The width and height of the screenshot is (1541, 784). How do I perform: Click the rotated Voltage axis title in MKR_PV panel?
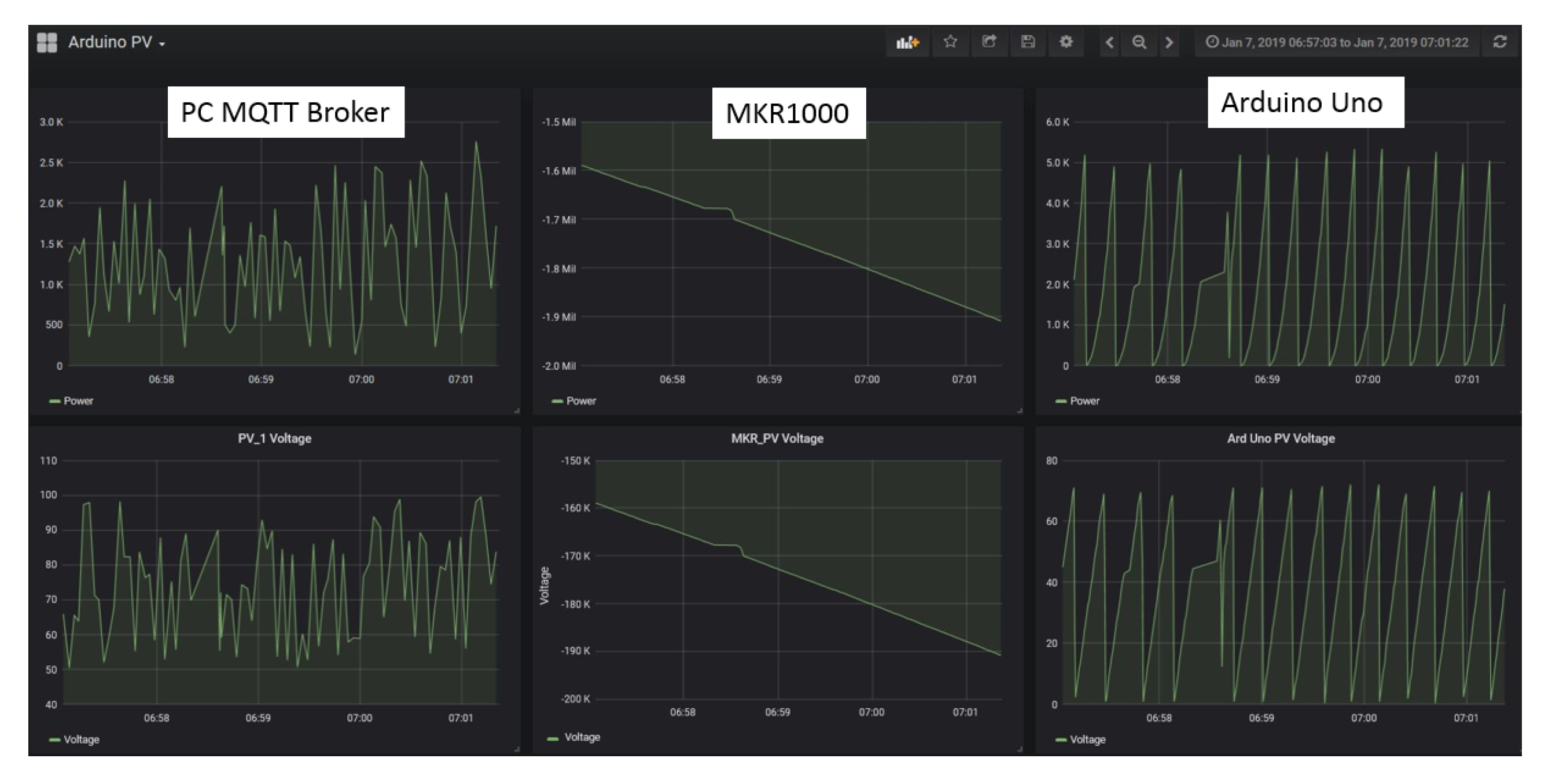[545, 586]
